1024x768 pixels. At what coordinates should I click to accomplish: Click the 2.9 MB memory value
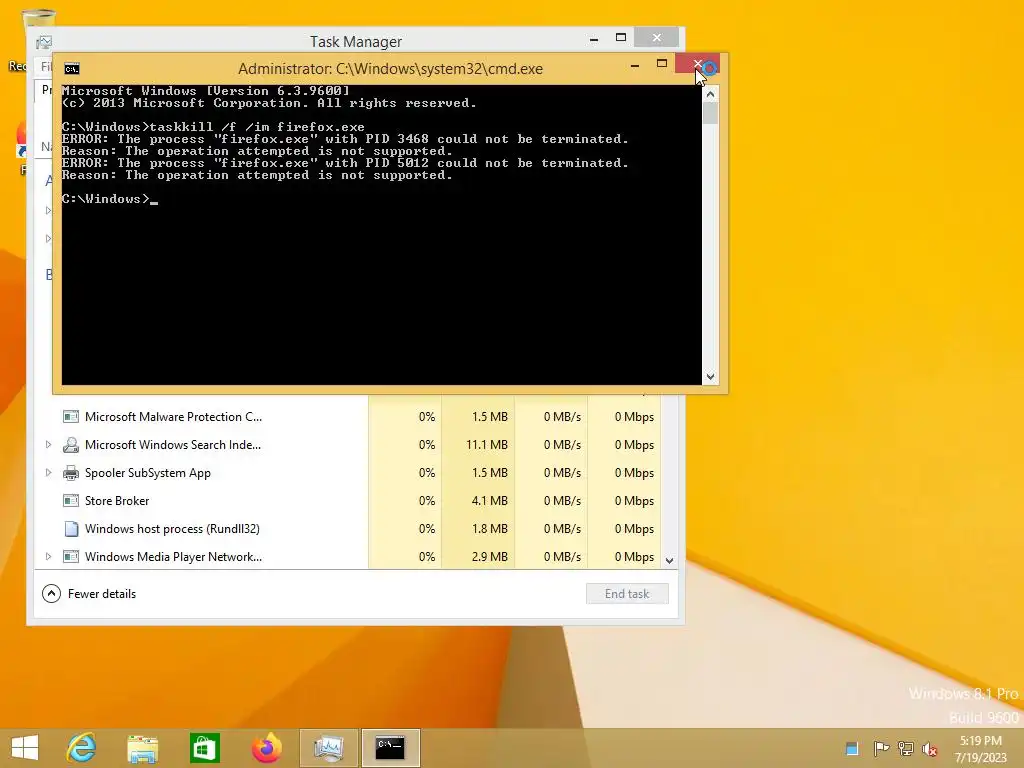pos(489,557)
